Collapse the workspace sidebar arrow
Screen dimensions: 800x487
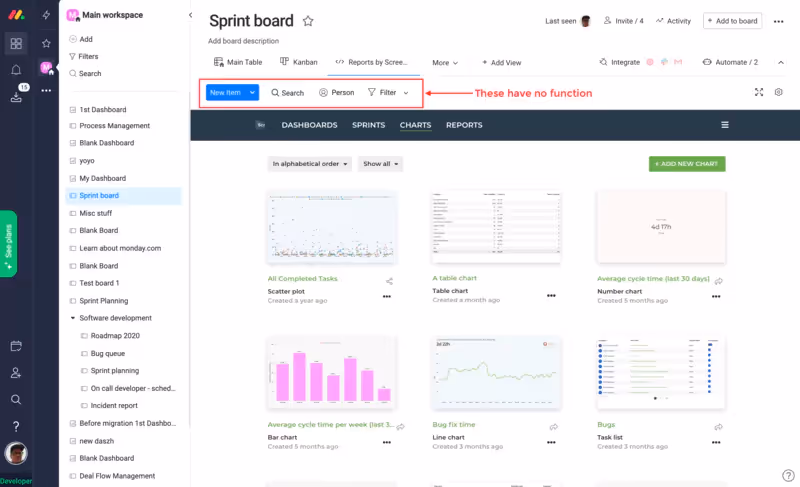pyautogui.click(x=190, y=15)
